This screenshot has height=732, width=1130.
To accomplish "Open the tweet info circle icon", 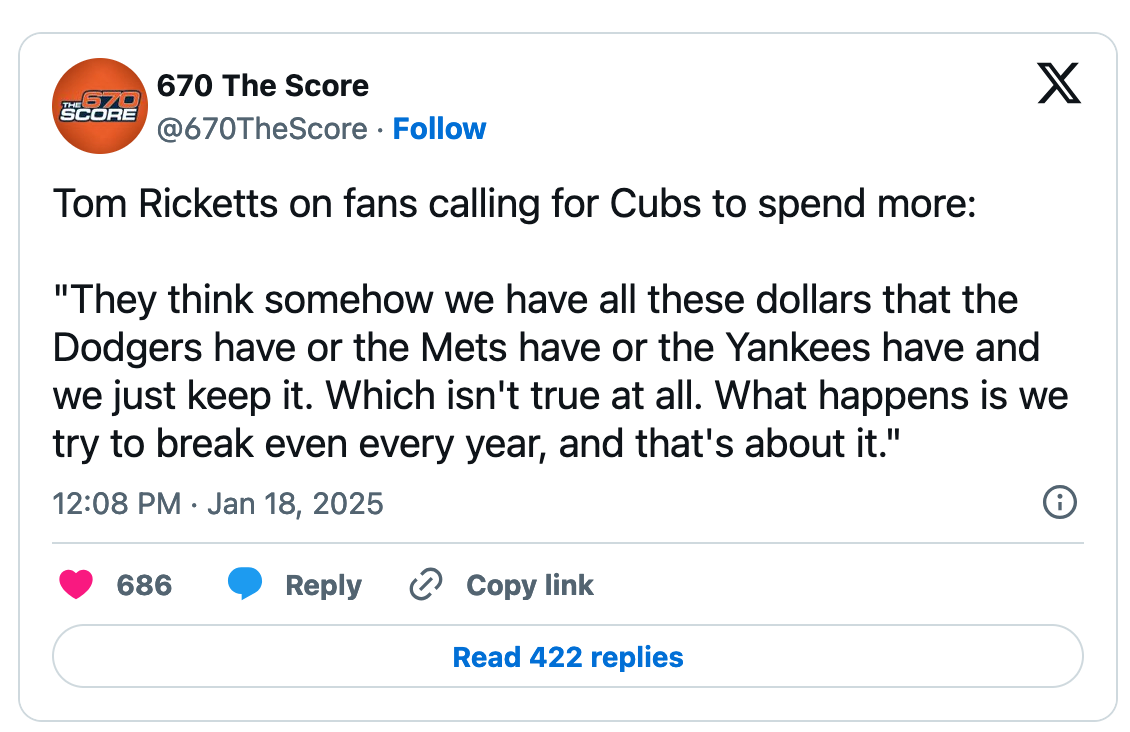I will coord(1059,502).
